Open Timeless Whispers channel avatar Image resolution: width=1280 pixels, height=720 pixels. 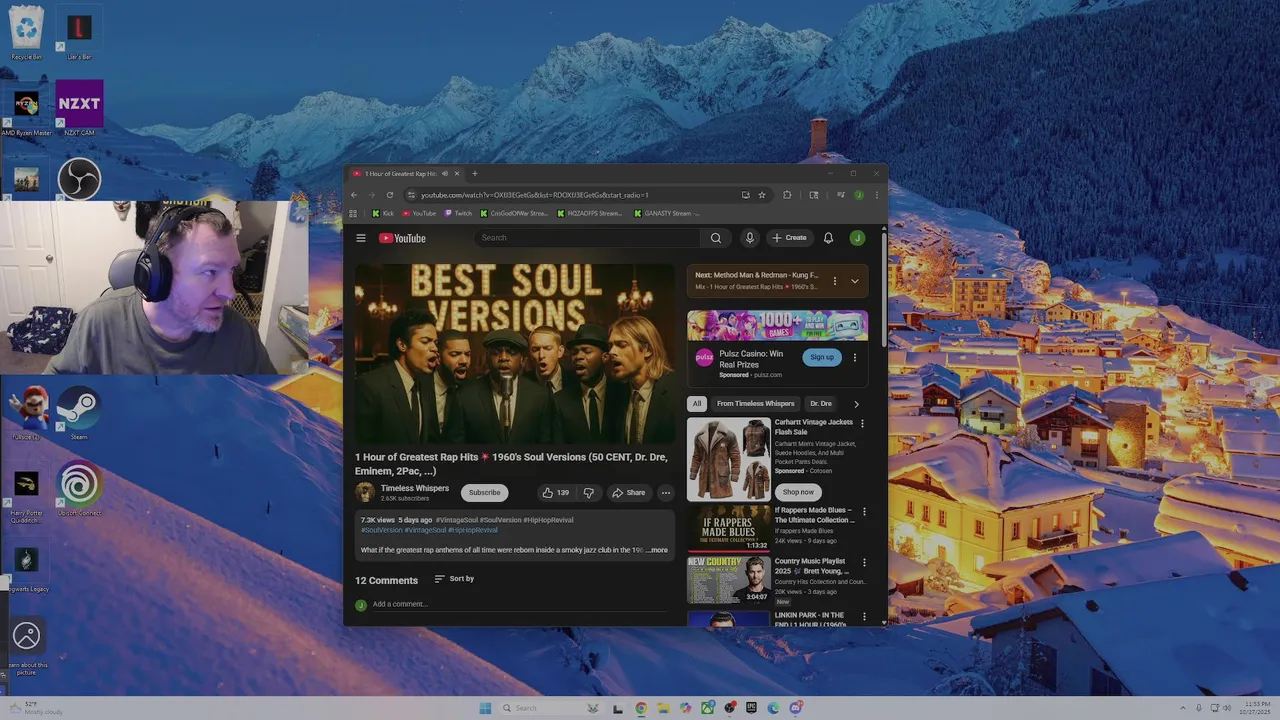click(365, 492)
